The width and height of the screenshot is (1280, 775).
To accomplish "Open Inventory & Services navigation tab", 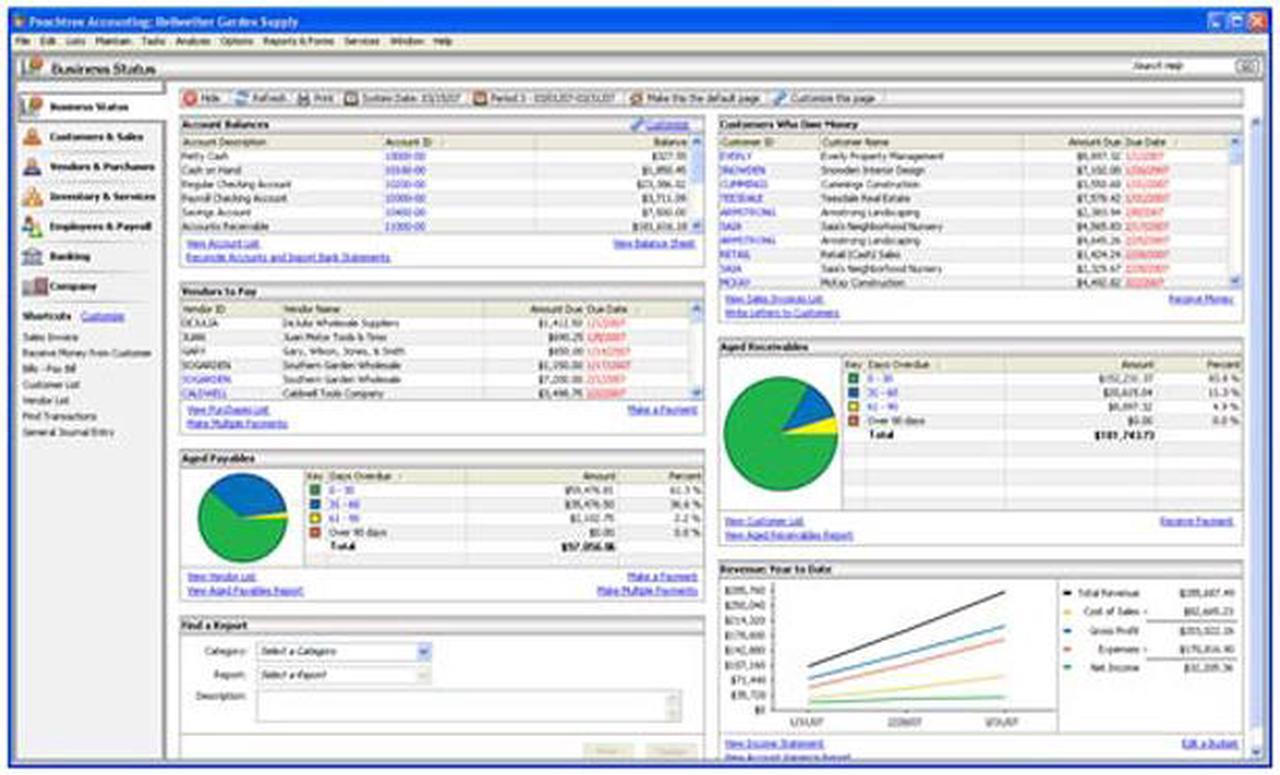I will click(89, 197).
